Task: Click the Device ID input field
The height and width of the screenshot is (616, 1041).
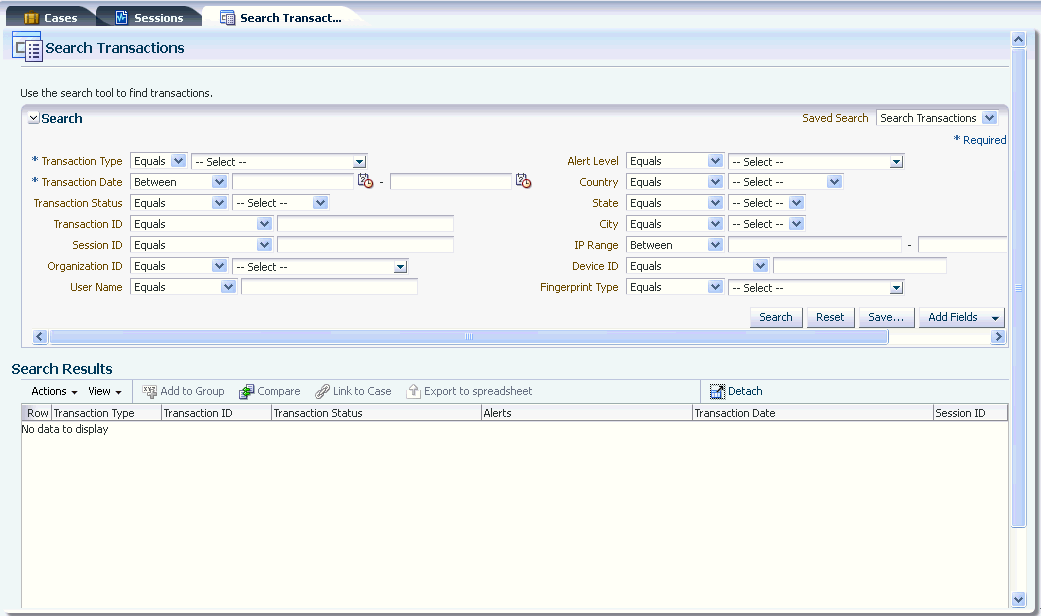Action: pos(860,266)
